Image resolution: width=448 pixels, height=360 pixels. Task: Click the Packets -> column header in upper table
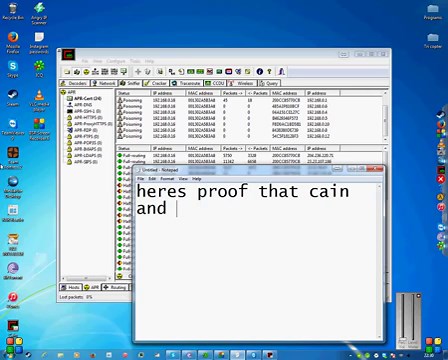pyautogui.click(x=233, y=93)
